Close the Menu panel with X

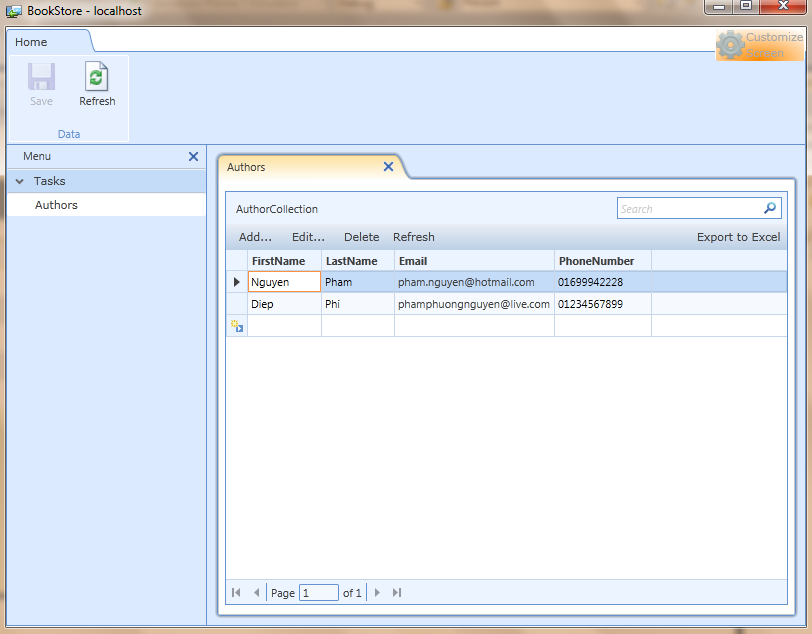193,157
